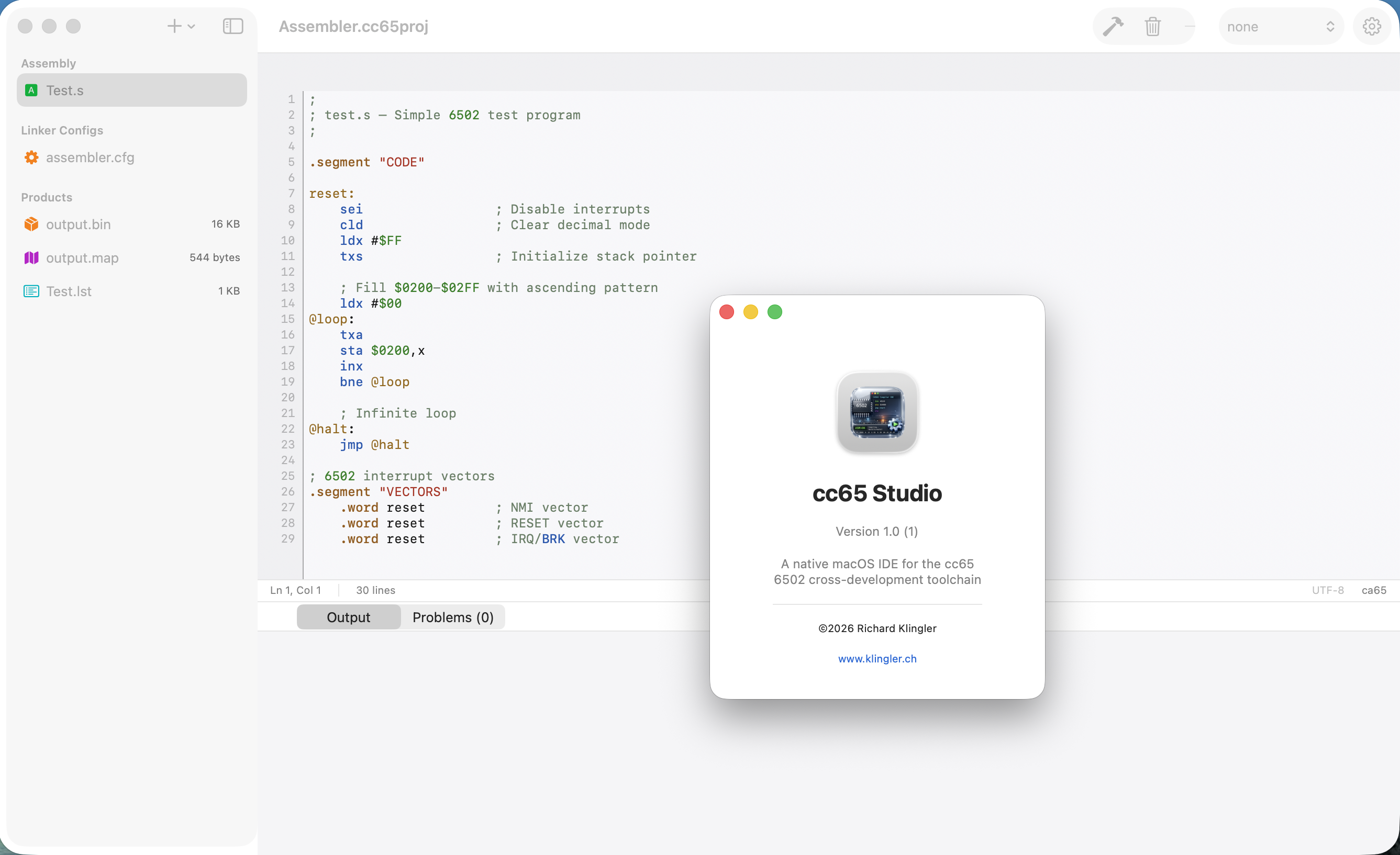1400x855 pixels.
Task: Switch to the Output tab
Action: coord(348,617)
